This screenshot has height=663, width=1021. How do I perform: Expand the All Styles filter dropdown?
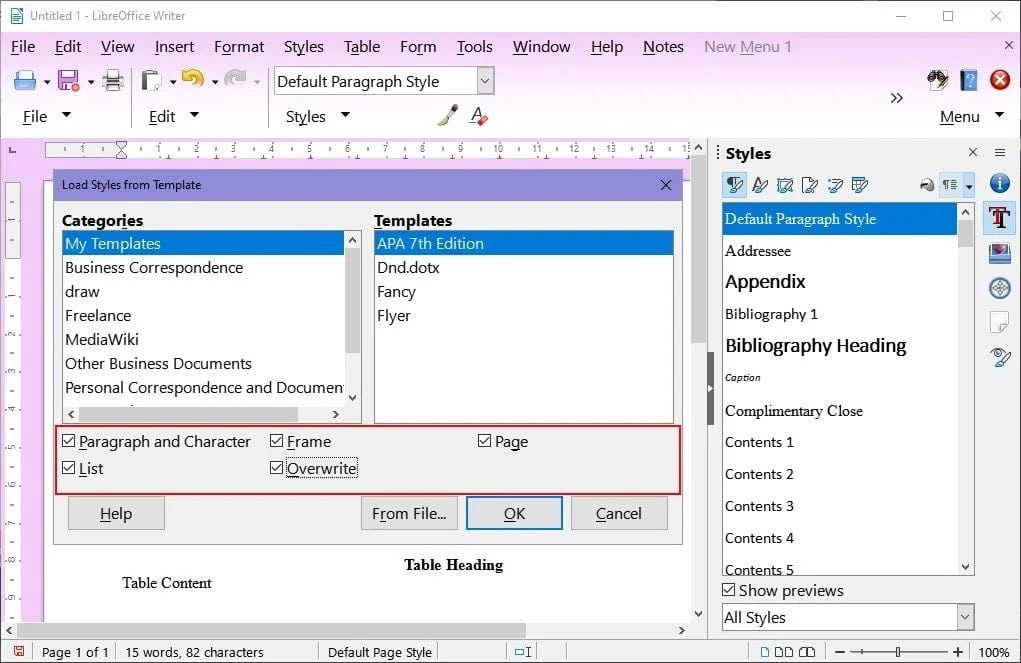[963, 617]
